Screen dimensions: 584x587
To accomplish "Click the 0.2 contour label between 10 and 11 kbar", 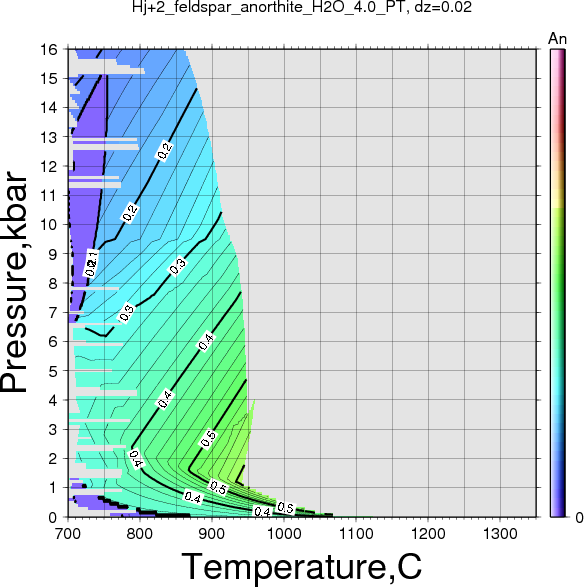I will tap(130, 213).
